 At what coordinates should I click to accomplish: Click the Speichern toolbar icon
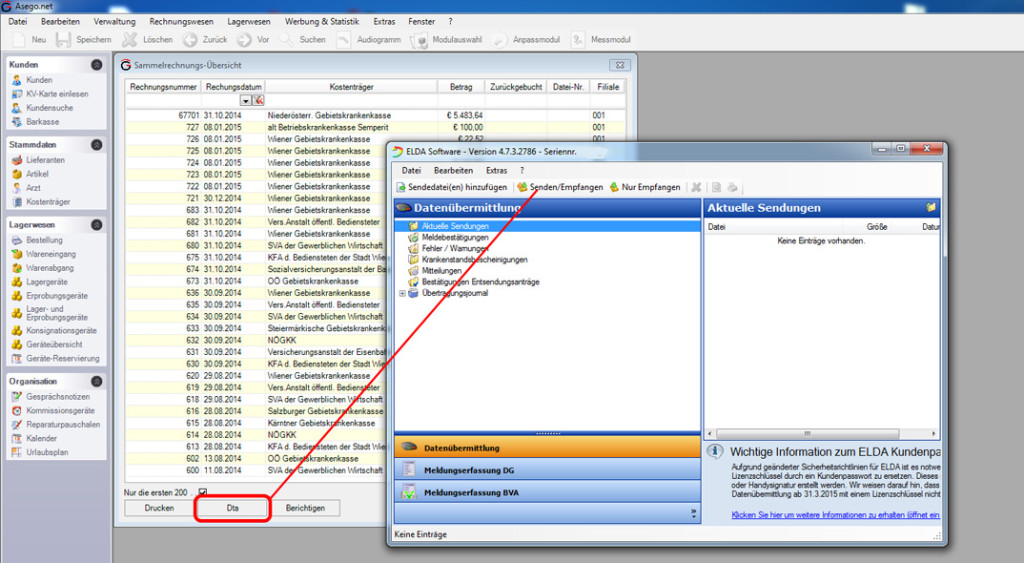click(x=63, y=40)
